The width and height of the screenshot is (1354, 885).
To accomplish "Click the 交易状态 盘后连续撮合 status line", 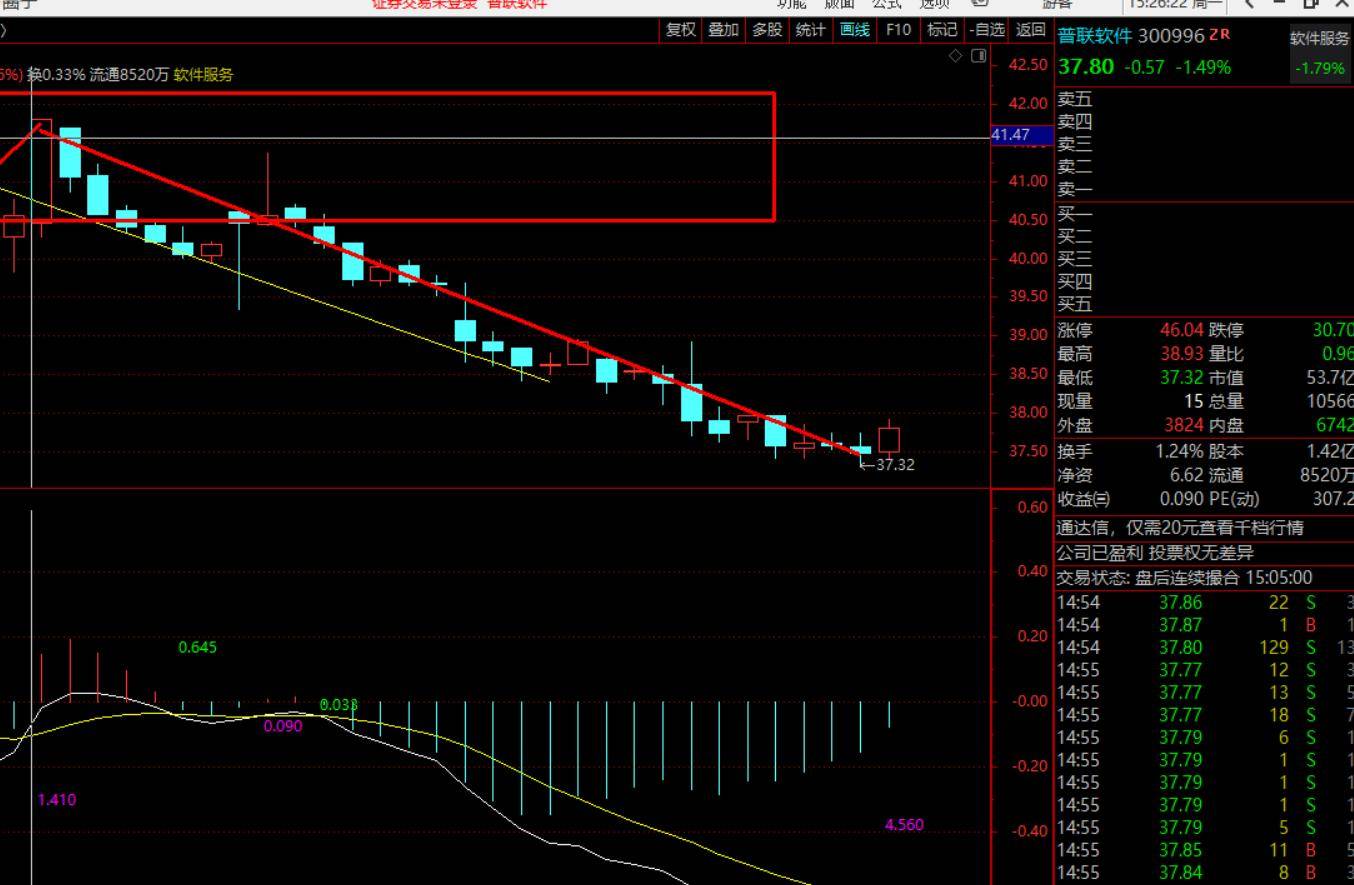I will tap(1184, 578).
